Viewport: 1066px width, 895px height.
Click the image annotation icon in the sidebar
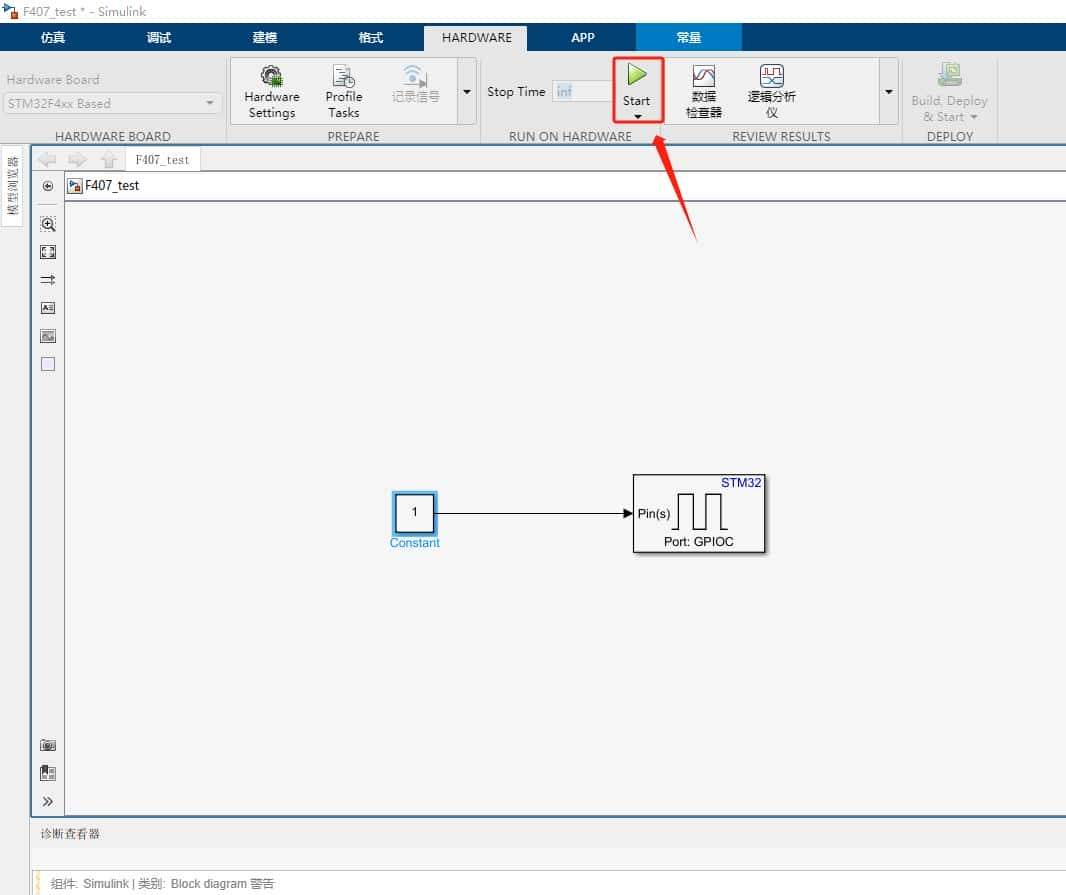[47, 336]
